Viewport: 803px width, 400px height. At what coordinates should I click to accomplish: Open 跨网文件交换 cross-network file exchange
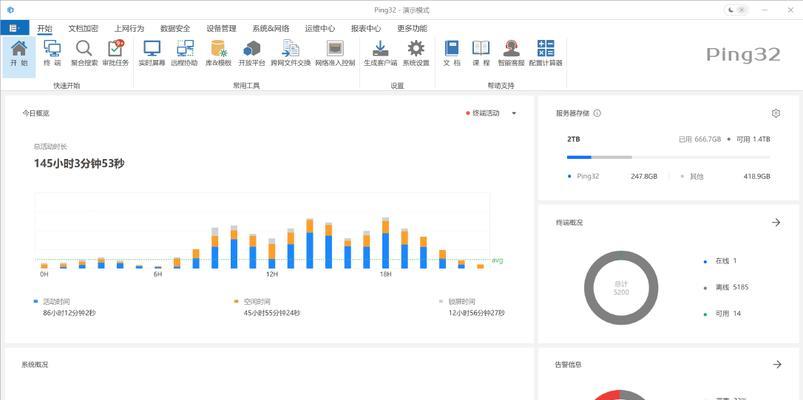tap(291, 53)
